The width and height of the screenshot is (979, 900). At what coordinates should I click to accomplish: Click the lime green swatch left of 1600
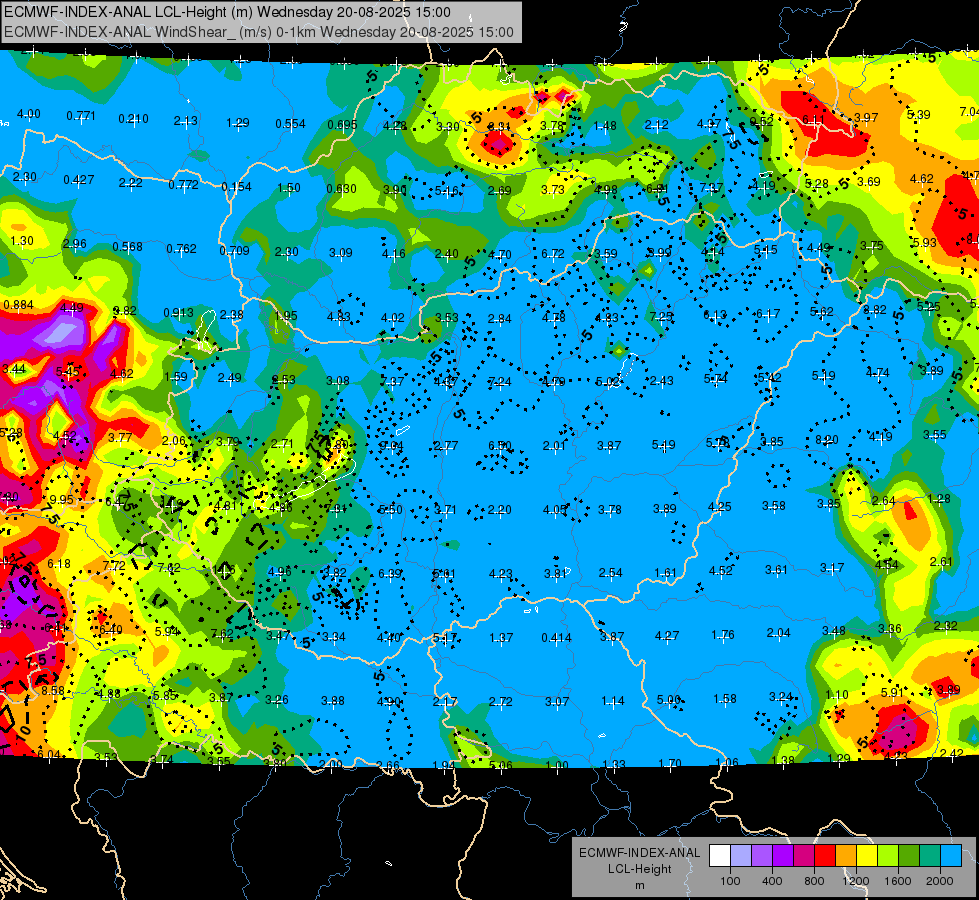pos(888,856)
